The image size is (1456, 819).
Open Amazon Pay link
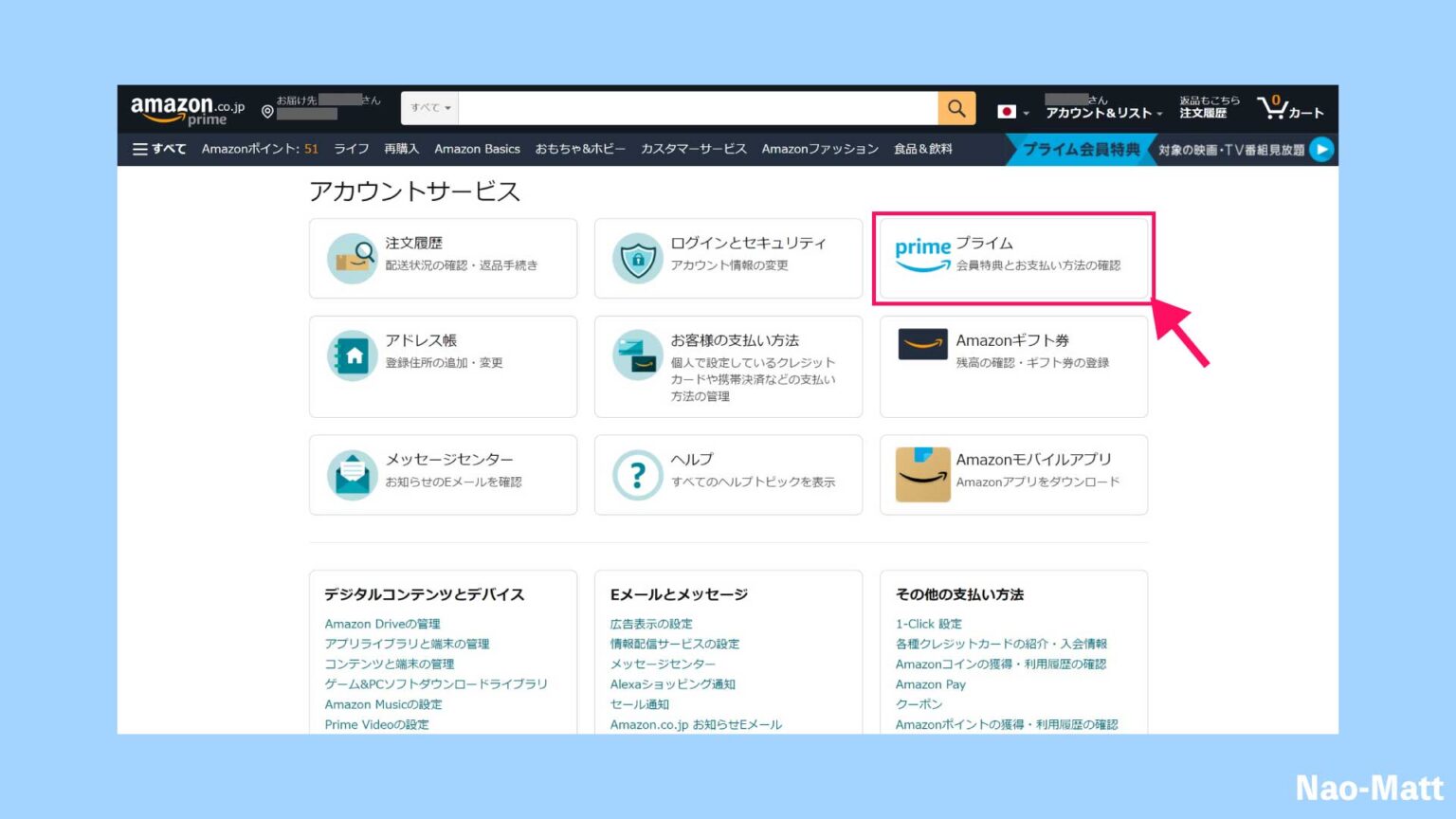(x=930, y=683)
